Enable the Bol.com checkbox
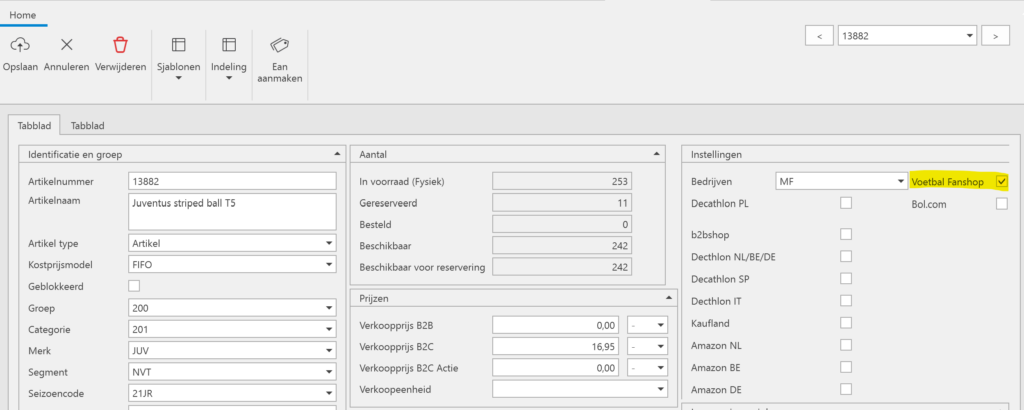This screenshot has width=1024, height=410. click(x=1001, y=204)
